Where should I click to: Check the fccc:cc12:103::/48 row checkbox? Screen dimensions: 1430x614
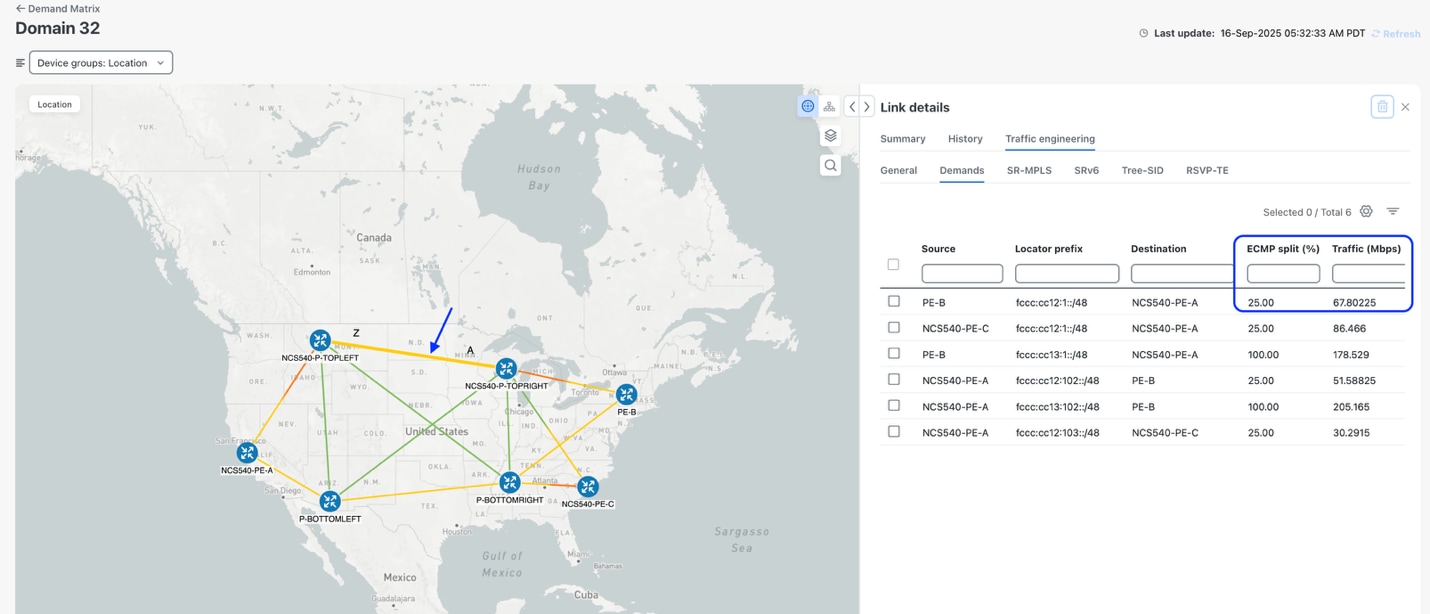[x=894, y=431]
